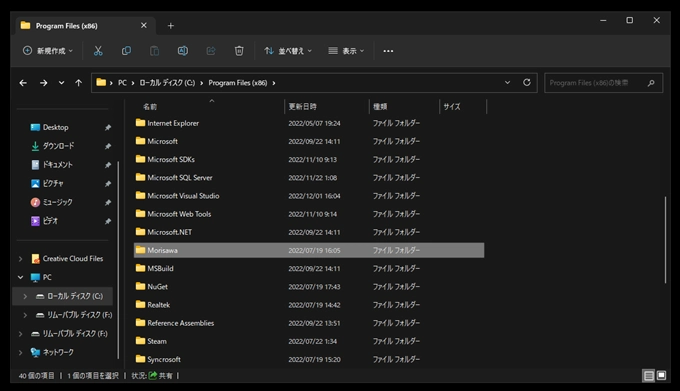
Task: Click the file list vertical scrollbar
Action: tap(665, 240)
